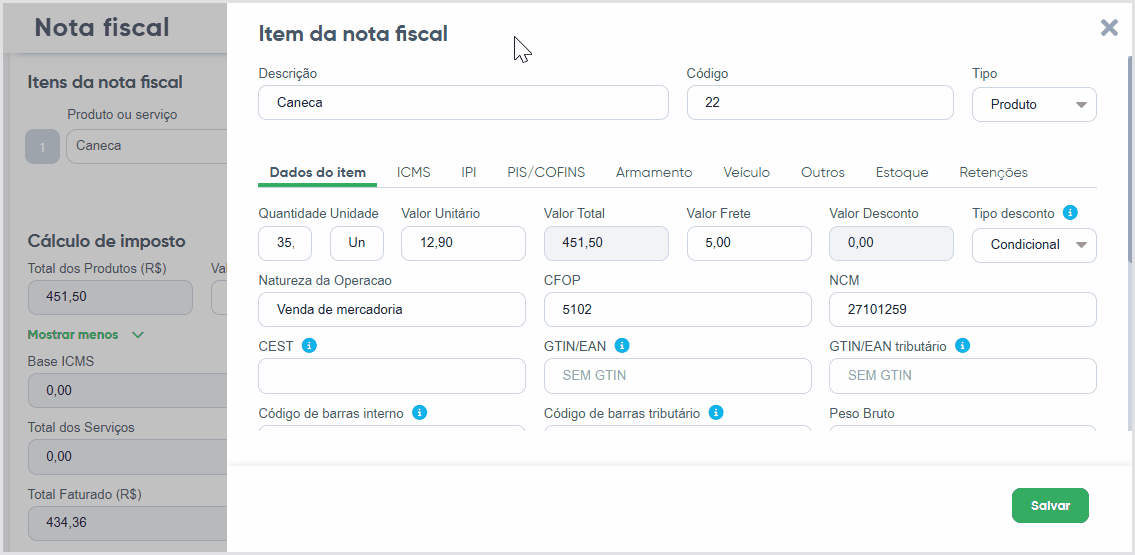Viewport: 1135px width, 555px height.
Task: Click the Valor Unitário field showing 12,90
Action: click(x=463, y=243)
